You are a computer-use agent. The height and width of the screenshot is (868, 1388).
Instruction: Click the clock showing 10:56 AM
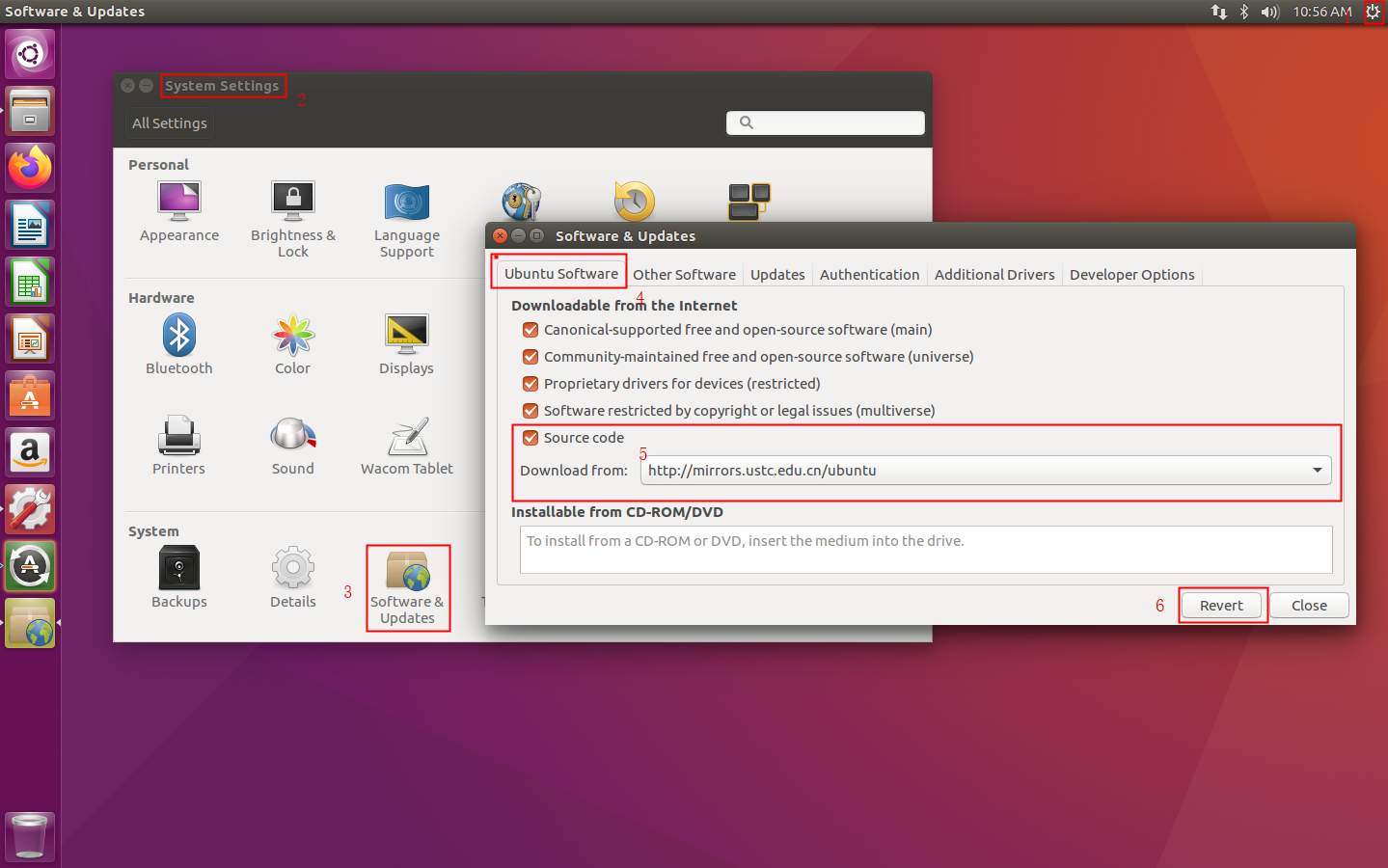tap(1322, 12)
